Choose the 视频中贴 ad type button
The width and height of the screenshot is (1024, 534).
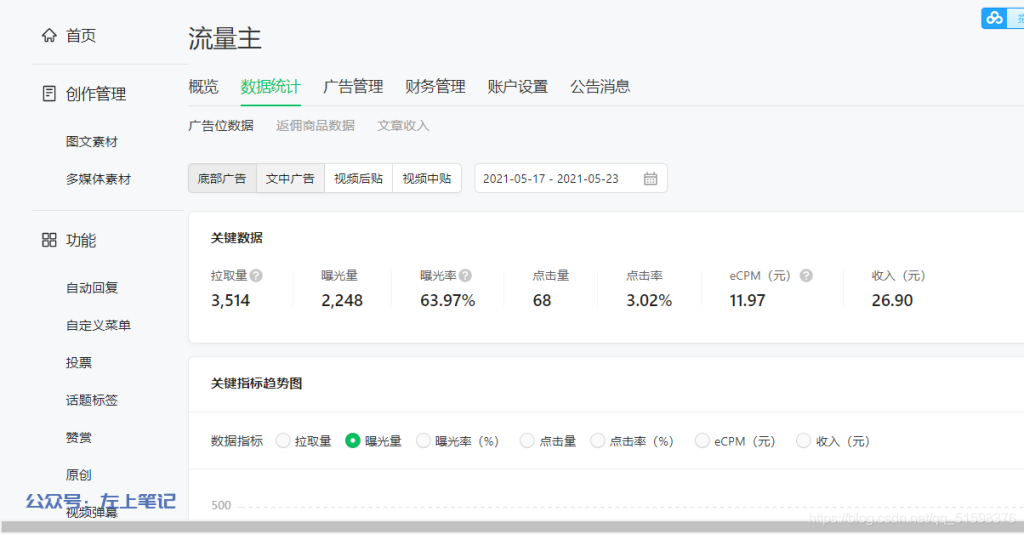pos(426,178)
